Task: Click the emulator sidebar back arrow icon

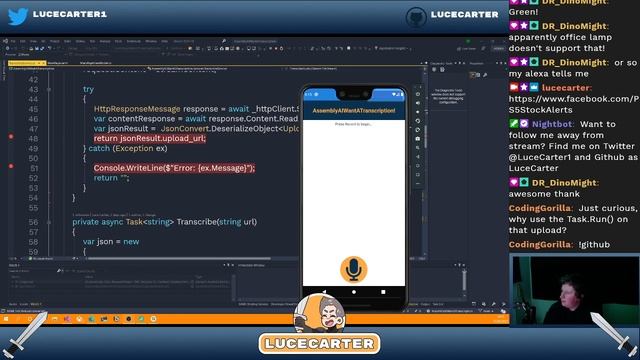Action: [x=418, y=157]
